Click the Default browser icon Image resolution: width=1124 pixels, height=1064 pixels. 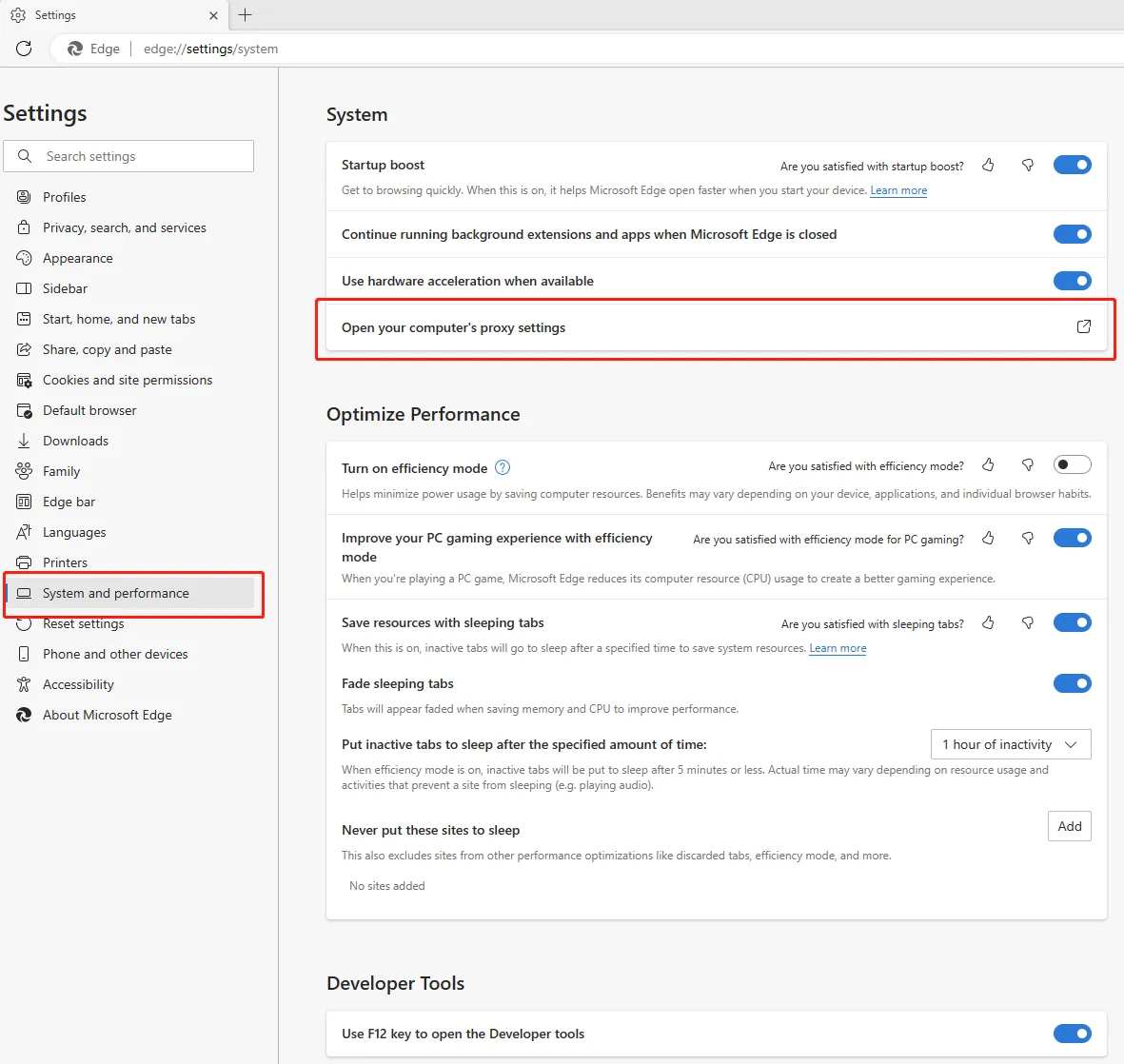tap(24, 410)
